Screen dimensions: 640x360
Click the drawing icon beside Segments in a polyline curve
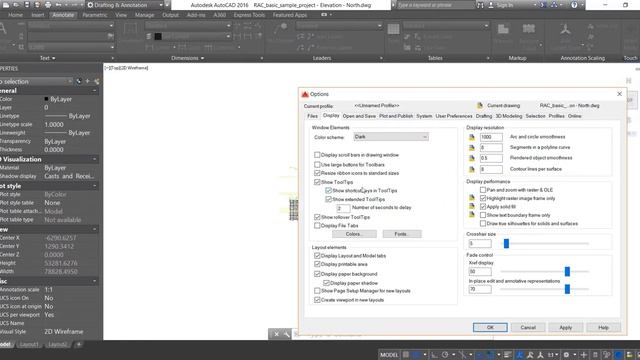tap(472, 147)
